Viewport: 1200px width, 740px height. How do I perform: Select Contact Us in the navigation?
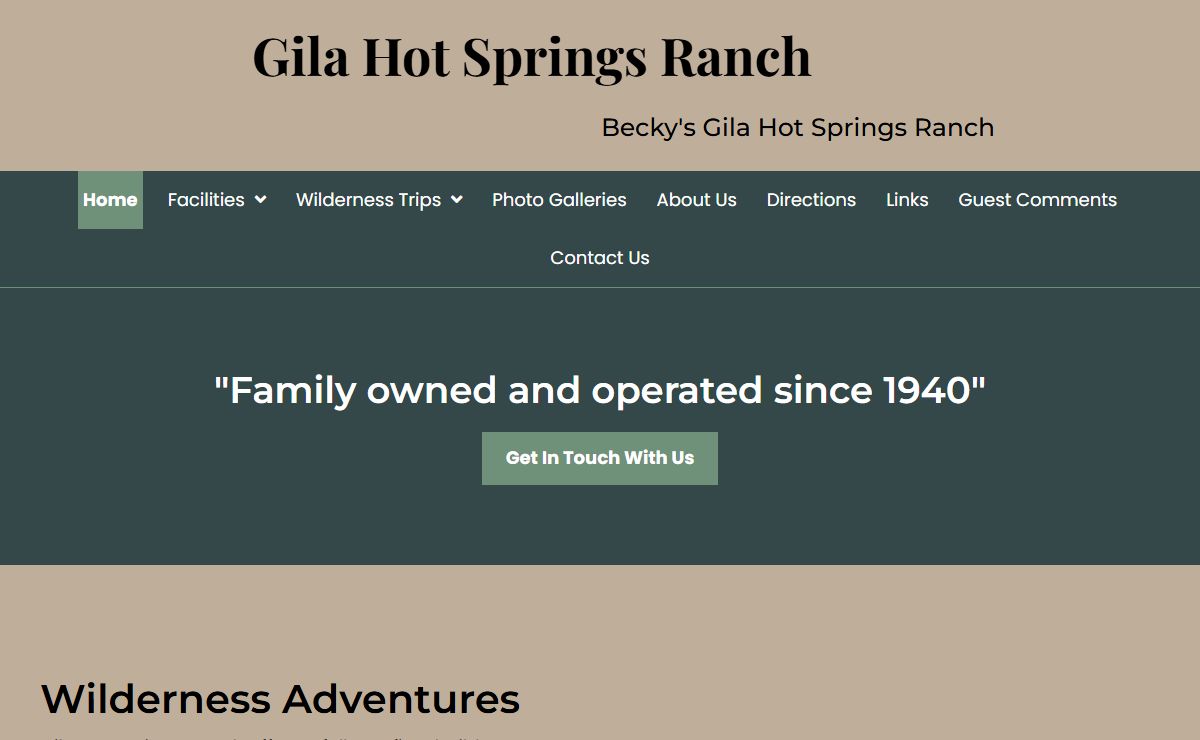click(x=600, y=258)
